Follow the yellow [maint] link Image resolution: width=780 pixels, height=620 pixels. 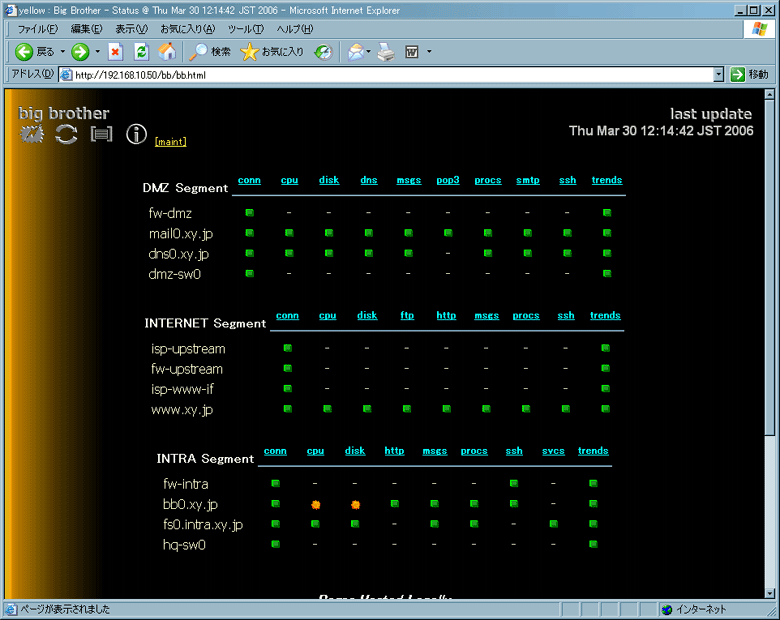[170, 142]
